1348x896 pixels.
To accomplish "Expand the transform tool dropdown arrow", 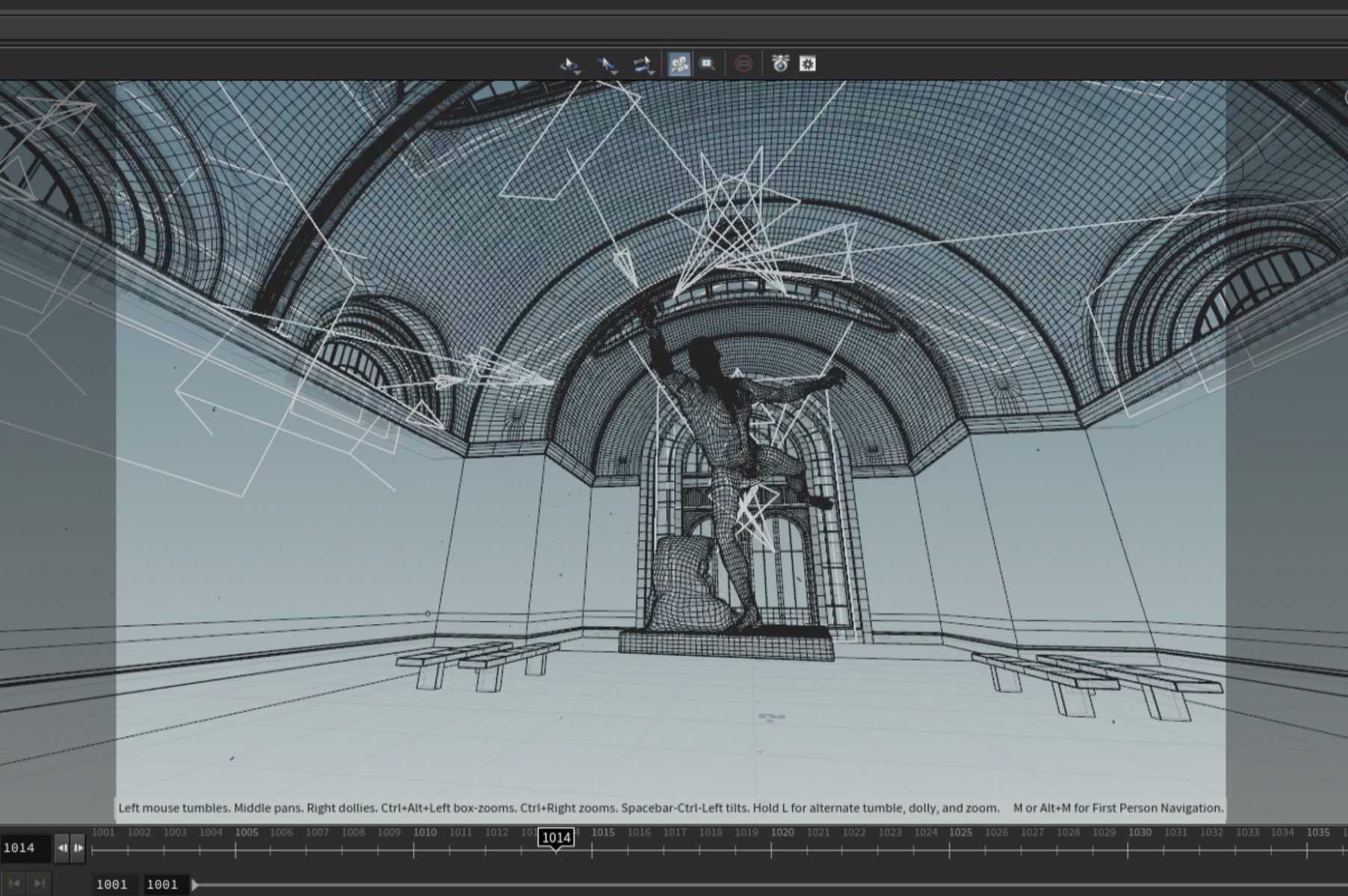I will tap(652, 72).
